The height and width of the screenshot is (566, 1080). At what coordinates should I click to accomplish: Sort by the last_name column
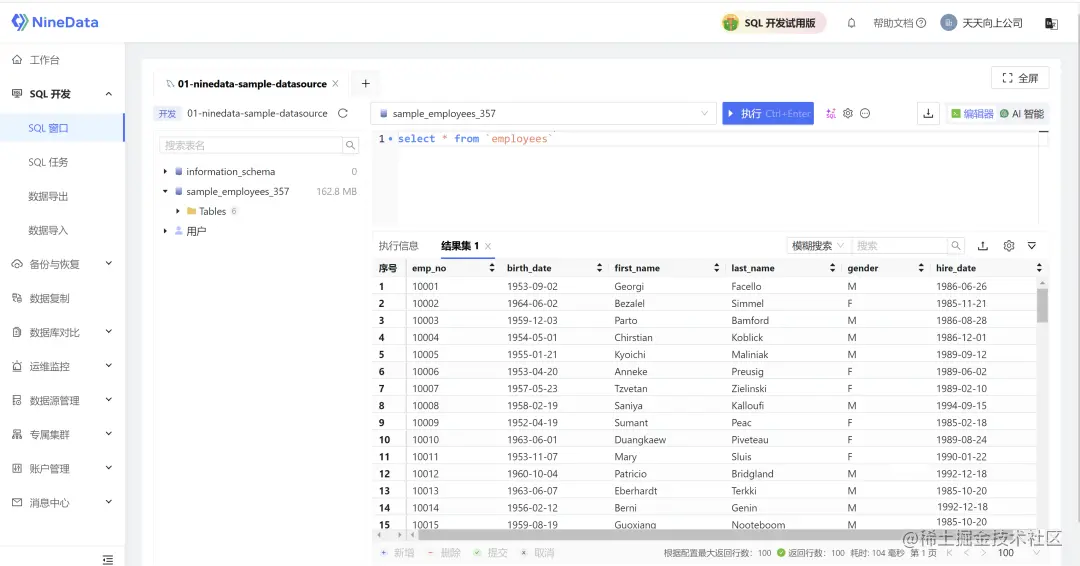[x=832, y=268]
